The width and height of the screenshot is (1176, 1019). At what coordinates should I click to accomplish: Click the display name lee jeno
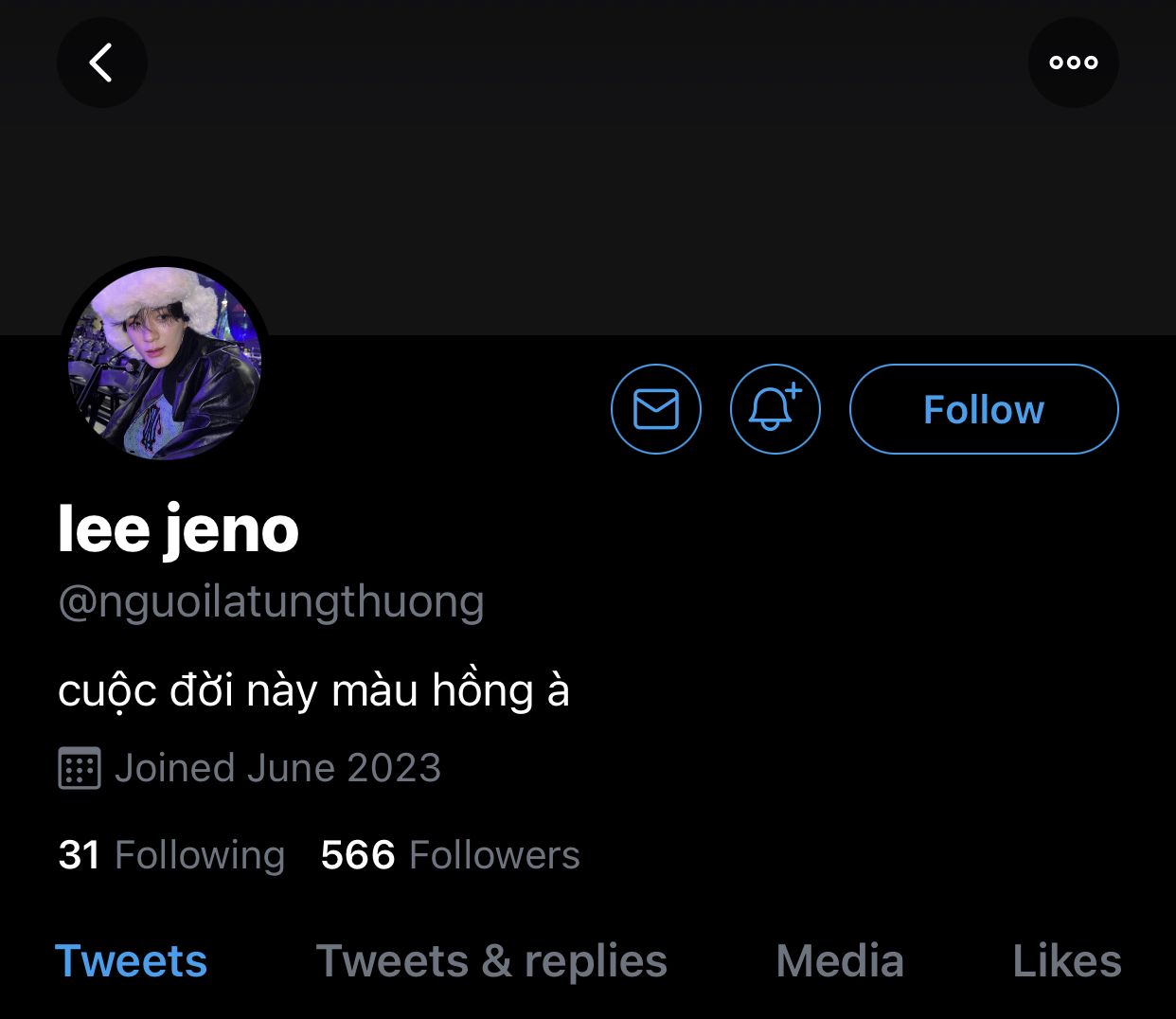[178, 528]
